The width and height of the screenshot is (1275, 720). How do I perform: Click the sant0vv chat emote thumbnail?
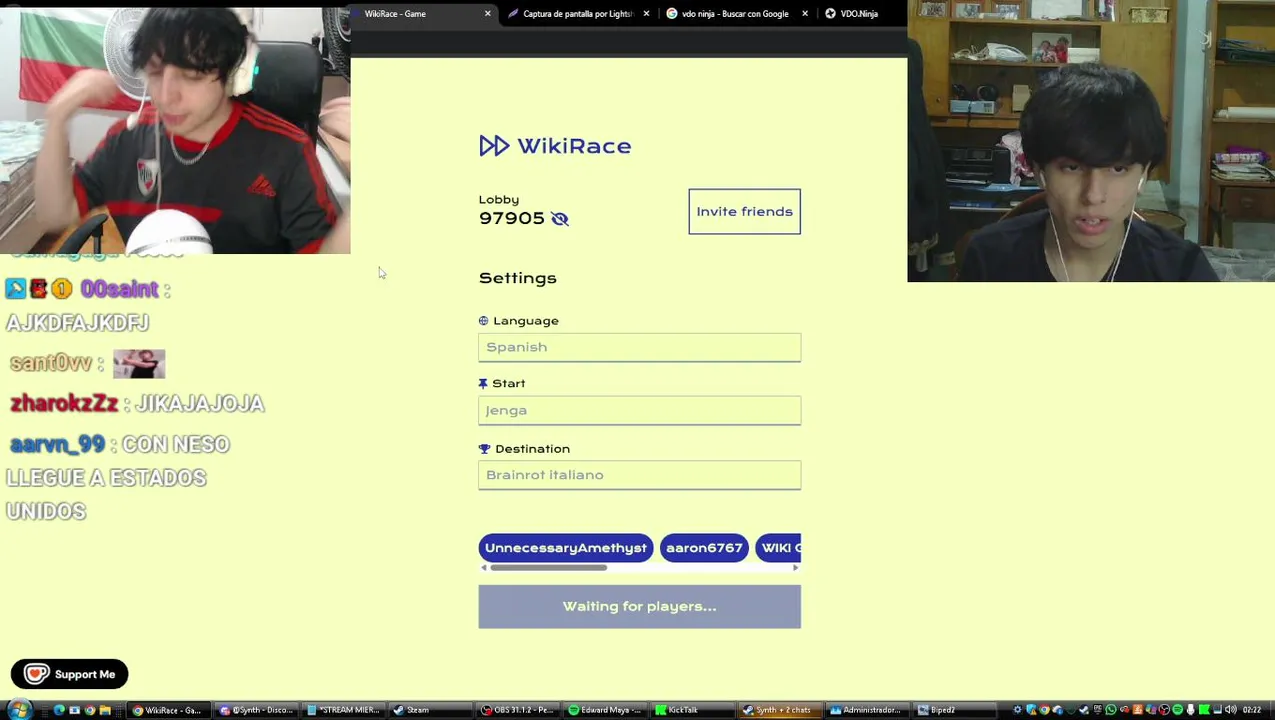[139, 364]
